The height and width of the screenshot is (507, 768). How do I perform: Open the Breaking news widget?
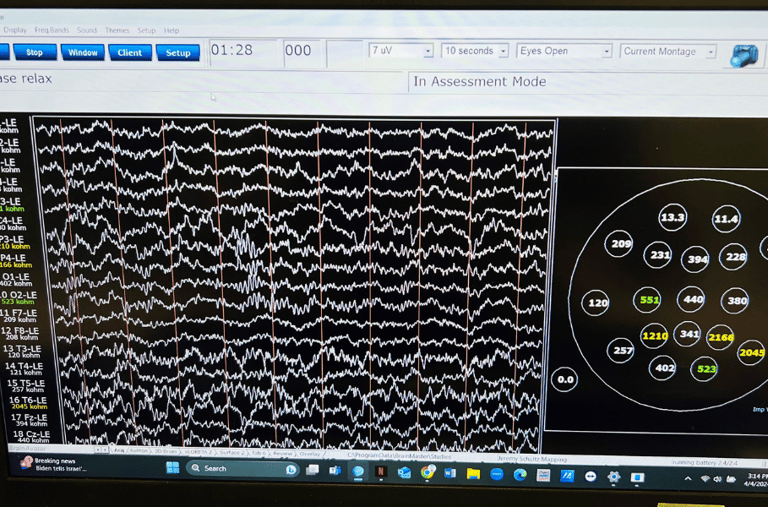[x=54, y=464]
